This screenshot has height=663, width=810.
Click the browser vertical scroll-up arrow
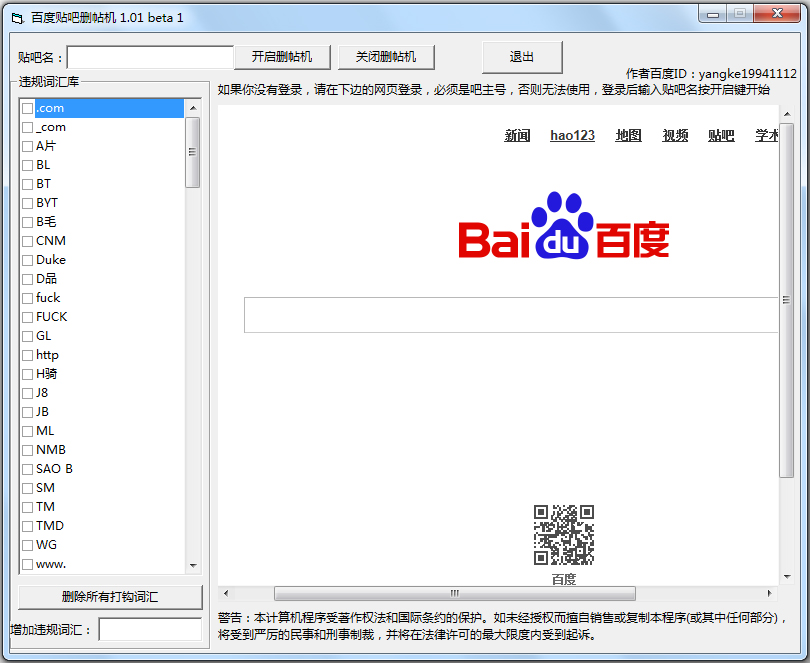(787, 114)
